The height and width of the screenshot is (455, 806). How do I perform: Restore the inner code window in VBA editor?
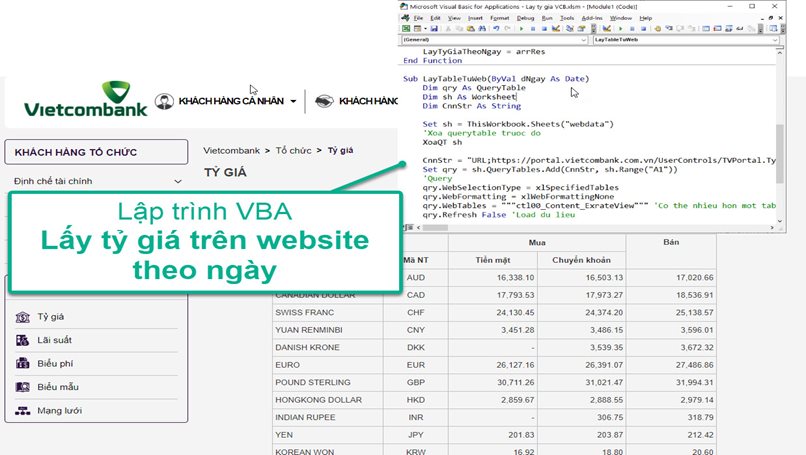tap(771, 18)
